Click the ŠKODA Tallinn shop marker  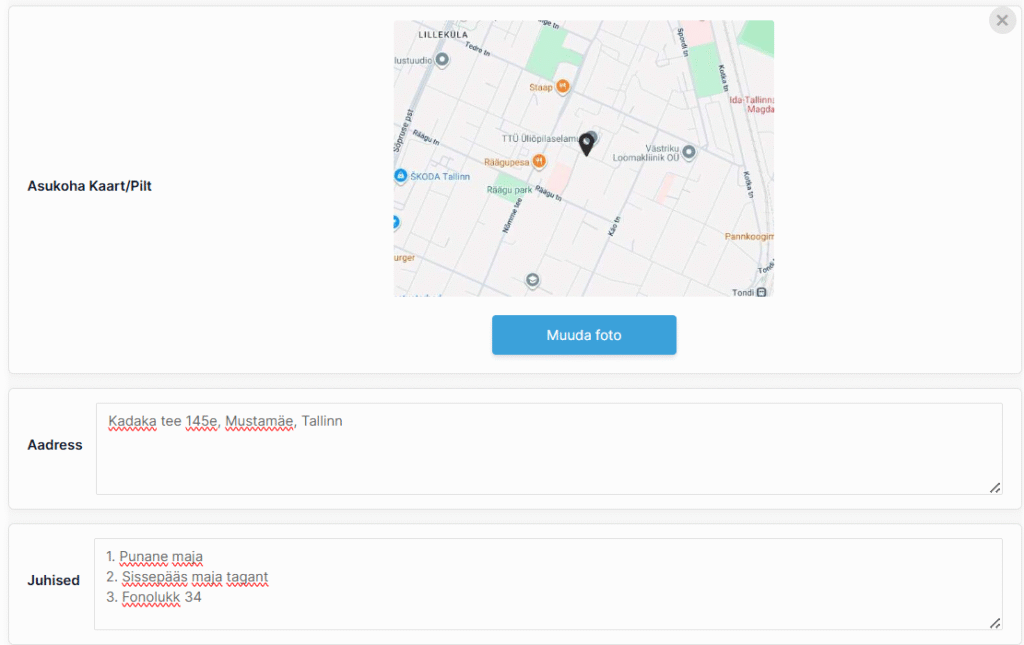coord(401,176)
